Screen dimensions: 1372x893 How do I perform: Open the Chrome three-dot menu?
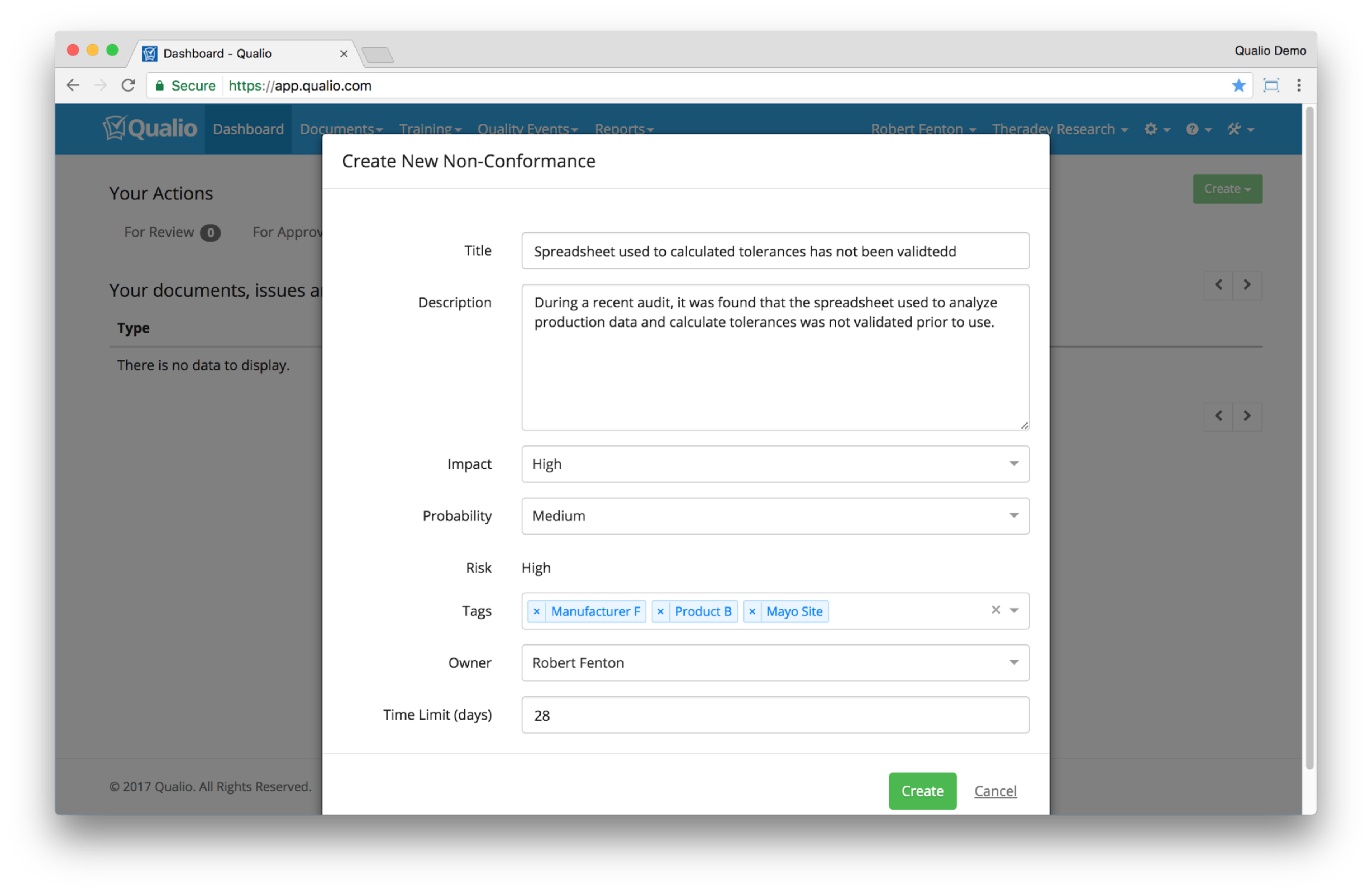[x=1299, y=85]
